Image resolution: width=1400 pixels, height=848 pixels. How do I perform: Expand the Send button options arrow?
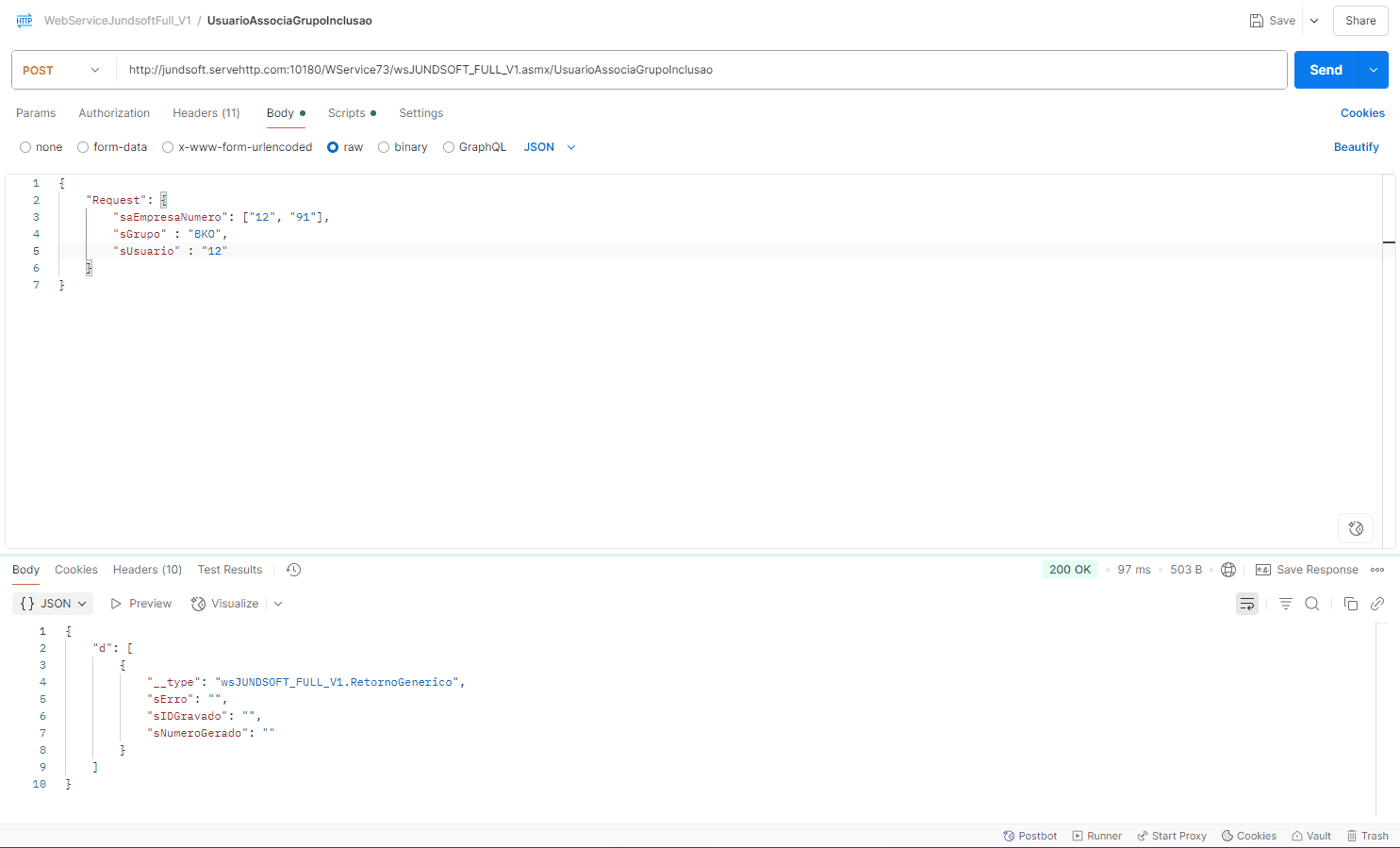pyautogui.click(x=1373, y=70)
